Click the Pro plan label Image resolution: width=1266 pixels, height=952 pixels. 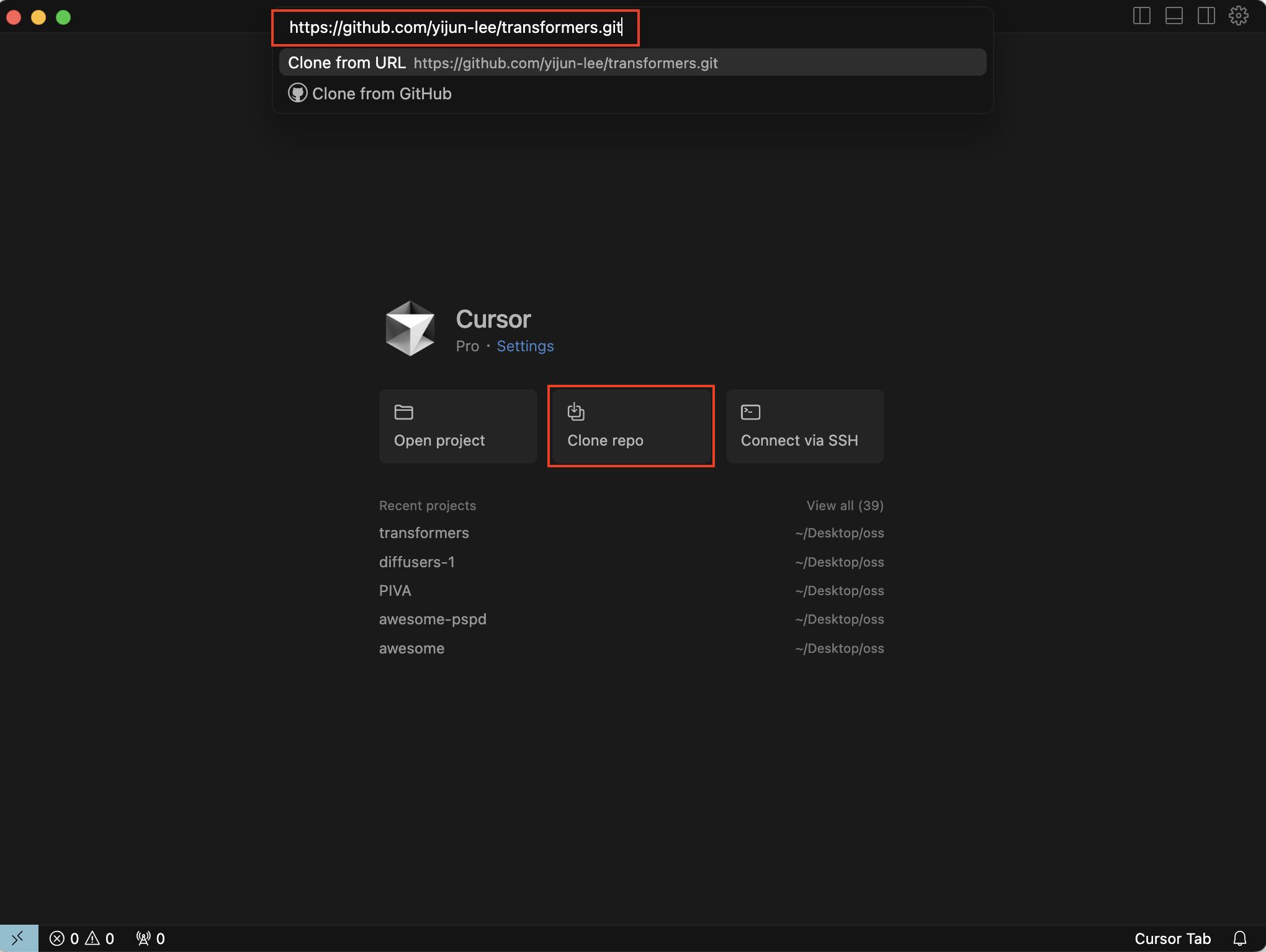(467, 346)
